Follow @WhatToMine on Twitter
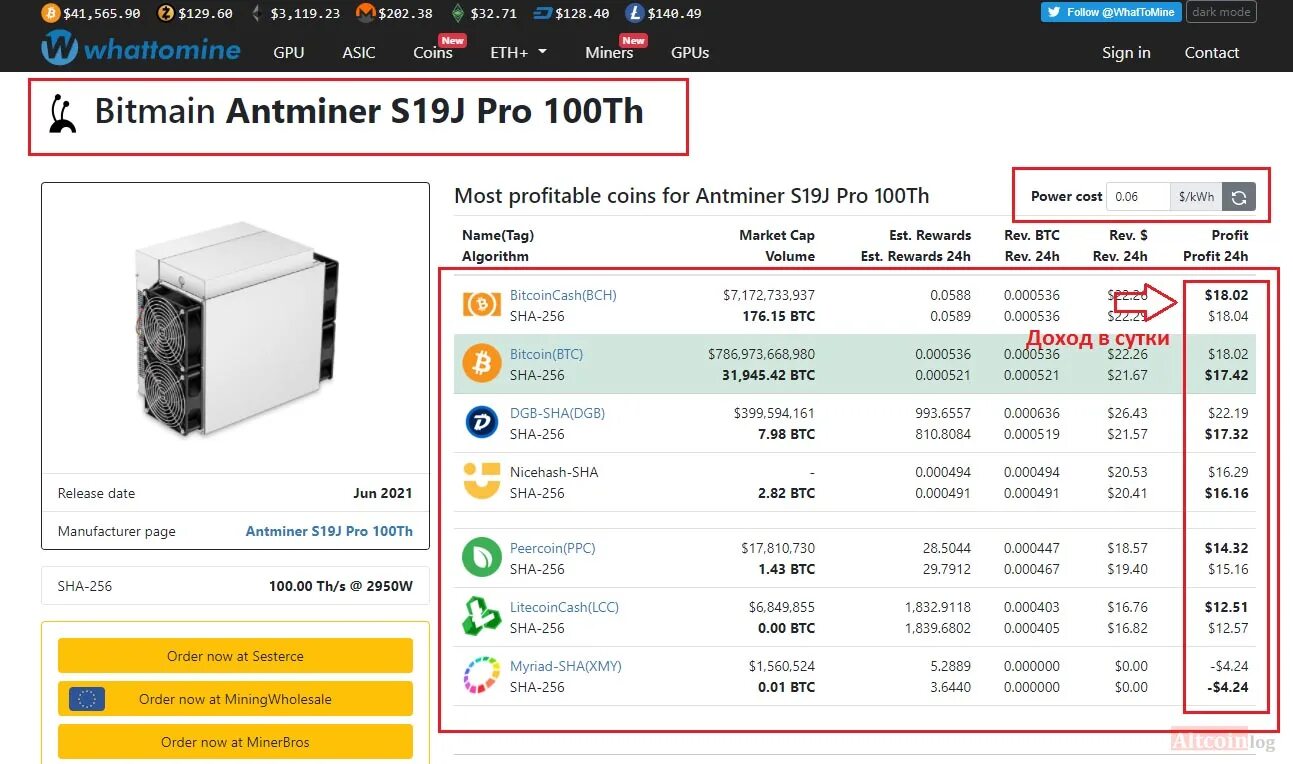Image resolution: width=1293 pixels, height=764 pixels. point(1111,12)
